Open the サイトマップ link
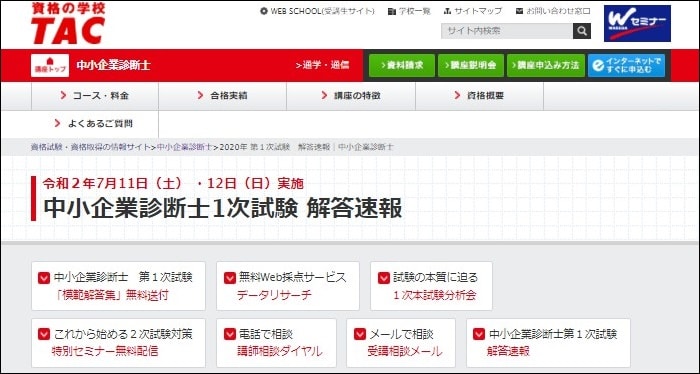 478,11
